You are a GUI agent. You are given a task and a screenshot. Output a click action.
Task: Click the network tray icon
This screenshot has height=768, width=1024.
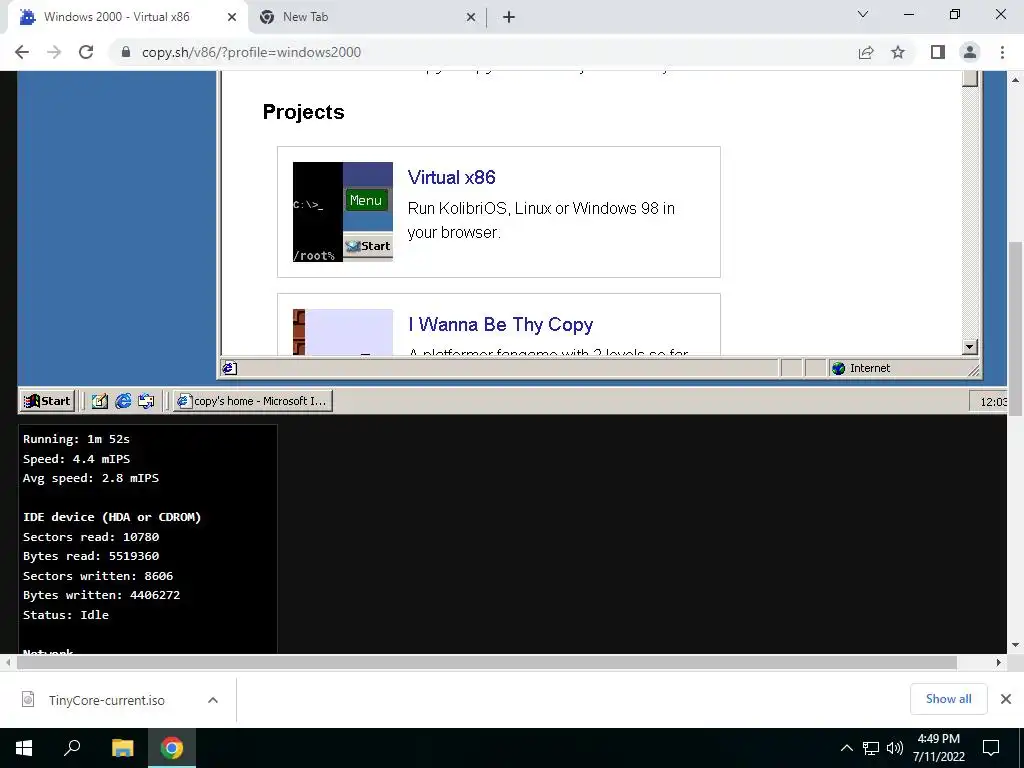pos(871,748)
